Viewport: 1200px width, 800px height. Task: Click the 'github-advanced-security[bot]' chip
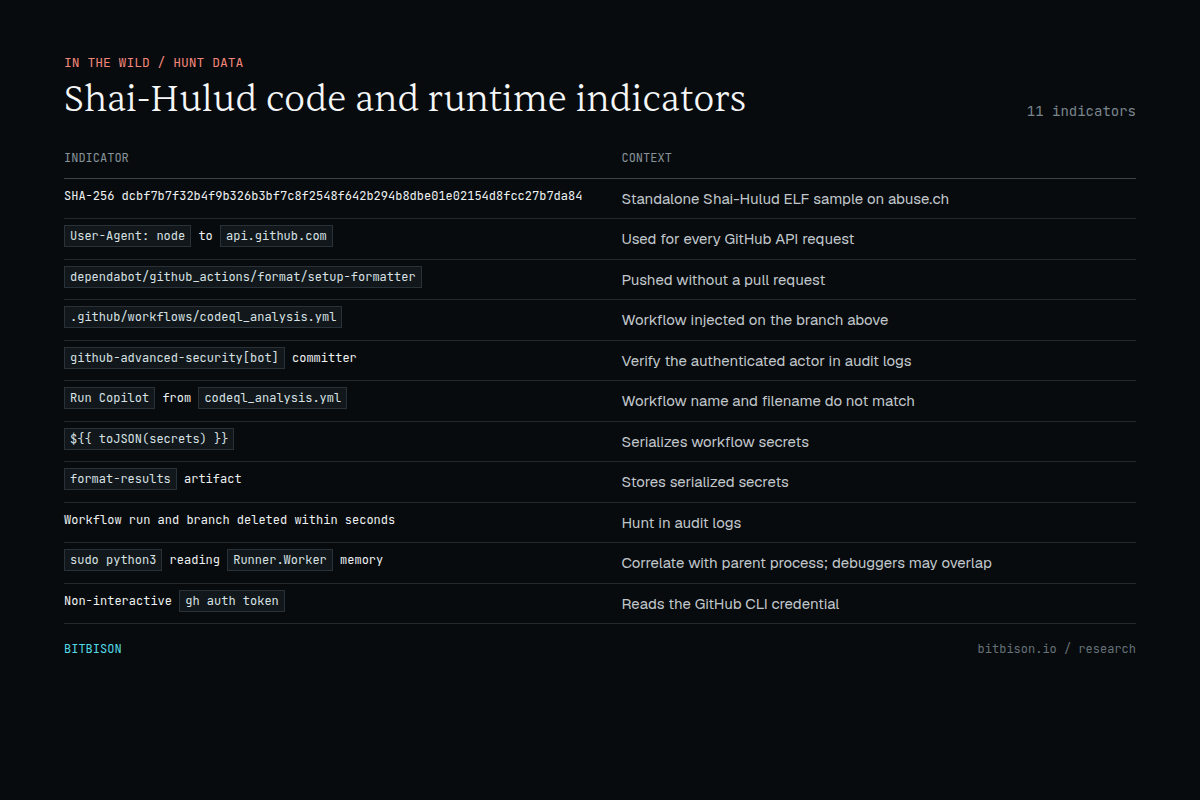click(x=174, y=357)
